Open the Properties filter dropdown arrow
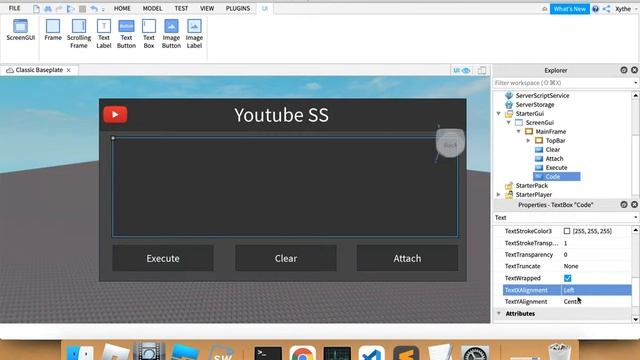The image size is (640, 360). pos(636,218)
